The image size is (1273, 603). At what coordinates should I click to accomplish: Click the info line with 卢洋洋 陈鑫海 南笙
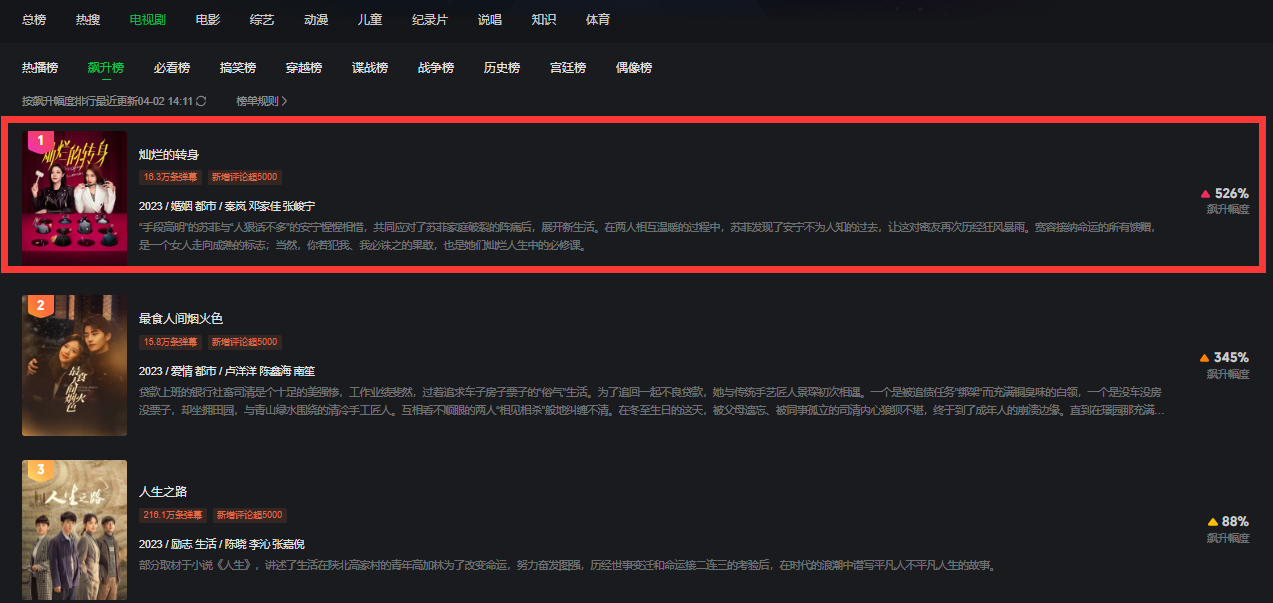[227, 371]
